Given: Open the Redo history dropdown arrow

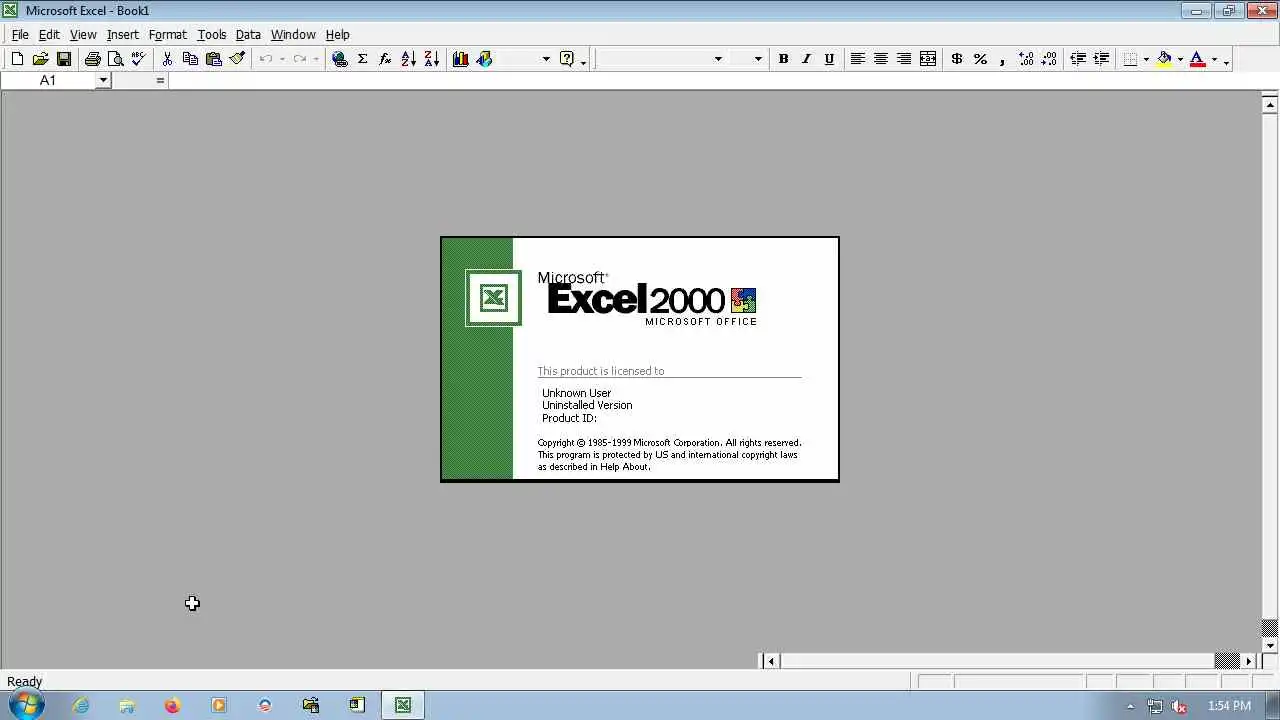Looking at the screenshot, I should [x=316, y=59].
